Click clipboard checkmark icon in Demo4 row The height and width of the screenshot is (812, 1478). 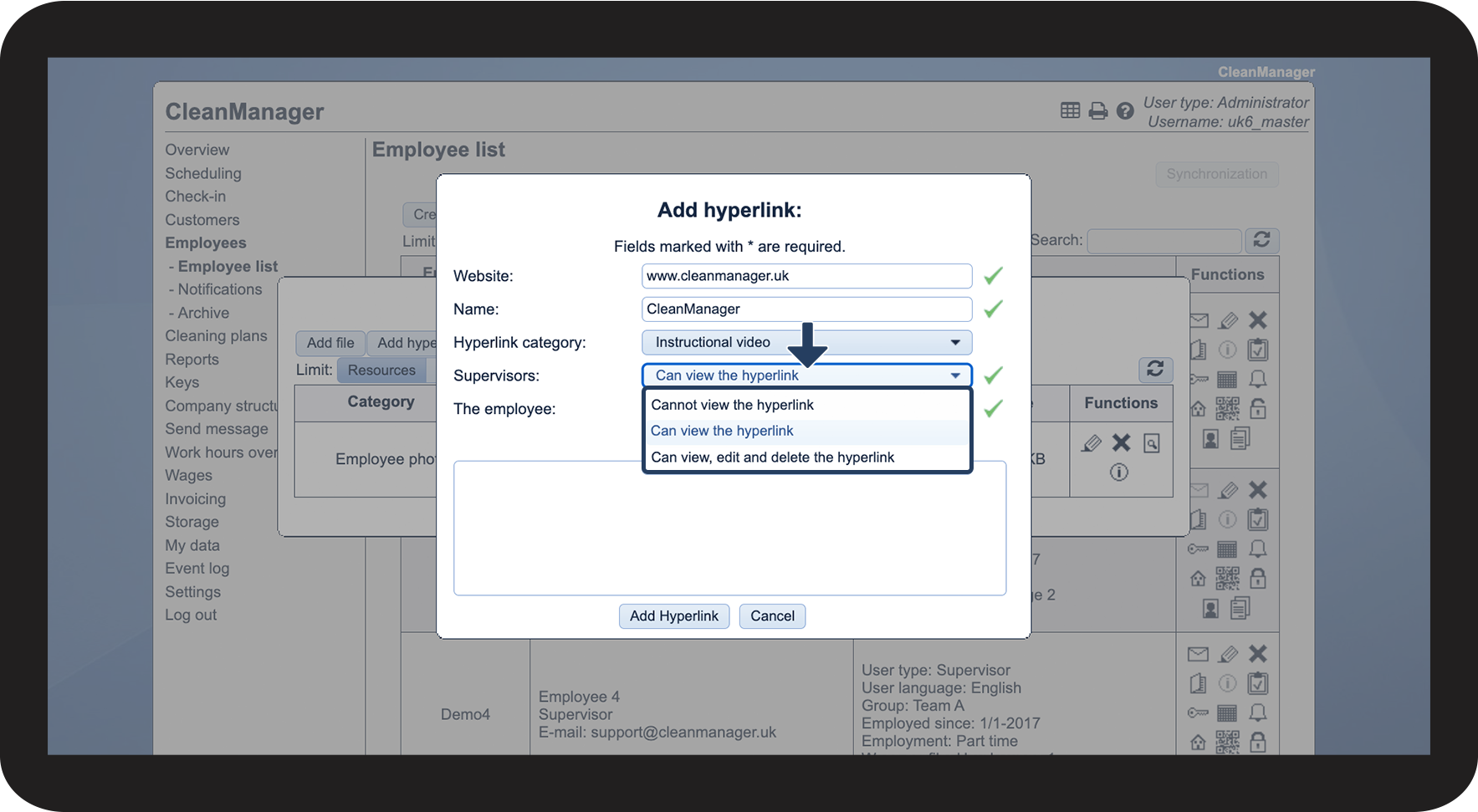[1257, 683]
